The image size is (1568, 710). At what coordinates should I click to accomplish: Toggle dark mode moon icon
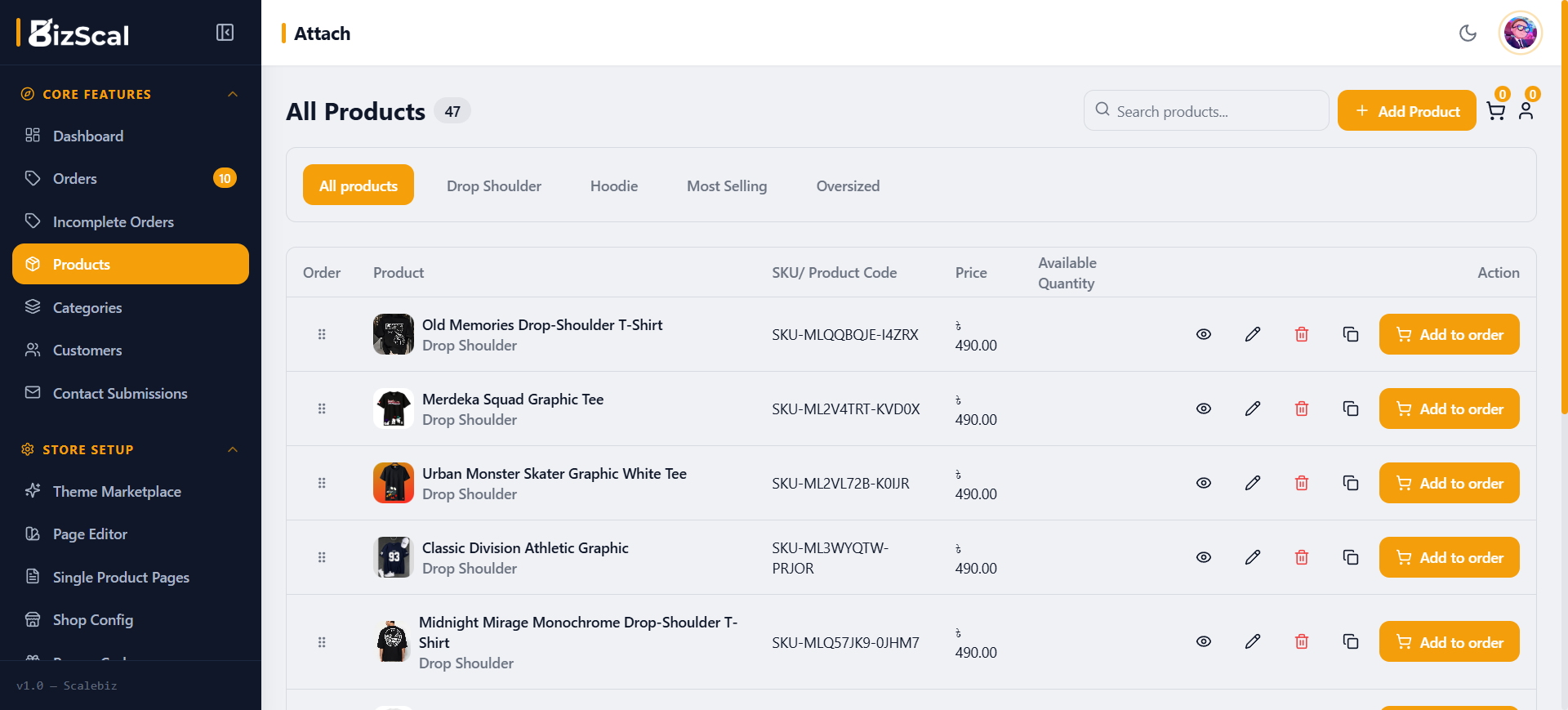(1468, 33)
